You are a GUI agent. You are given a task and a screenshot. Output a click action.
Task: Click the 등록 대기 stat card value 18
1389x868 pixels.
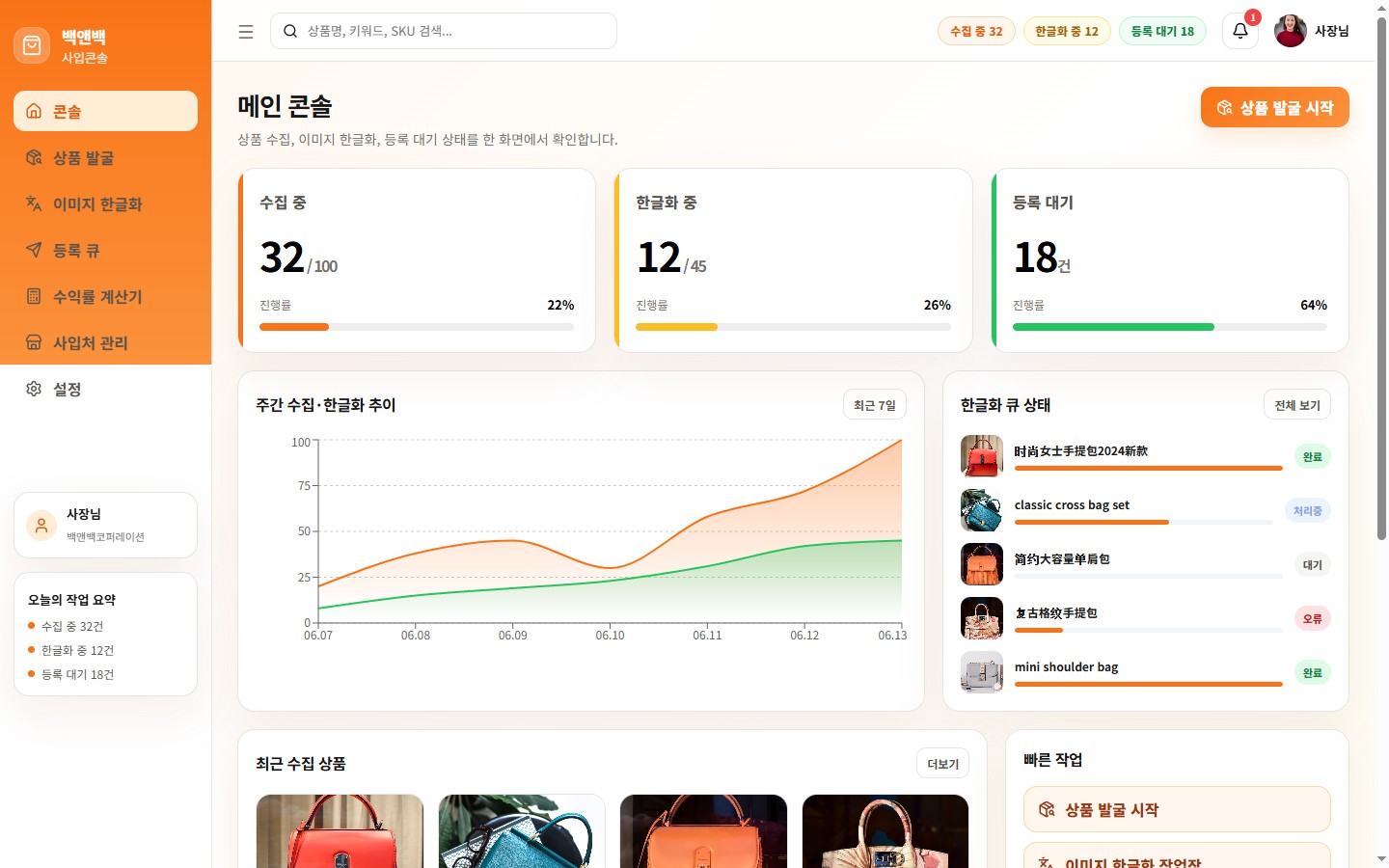coord(1035,258)
